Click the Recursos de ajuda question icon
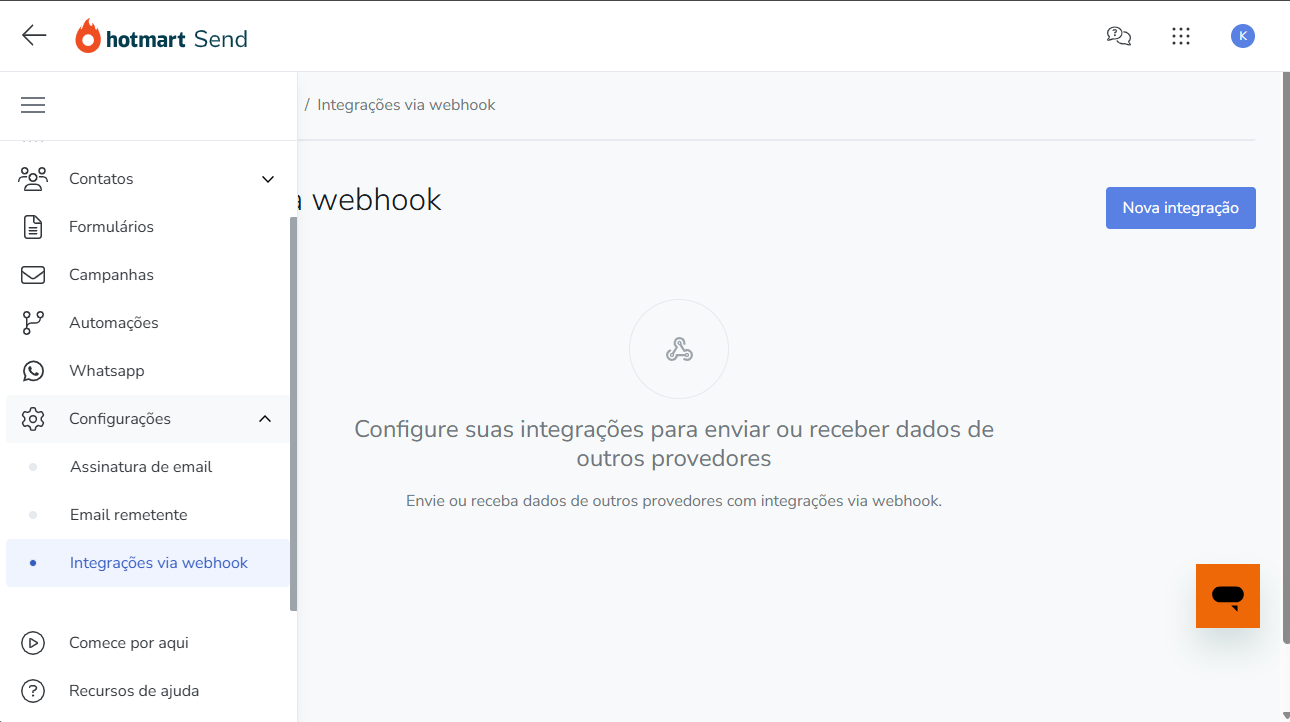Image resolution: width=1290 pixels, height=722 pixels. tap(33, 691)
